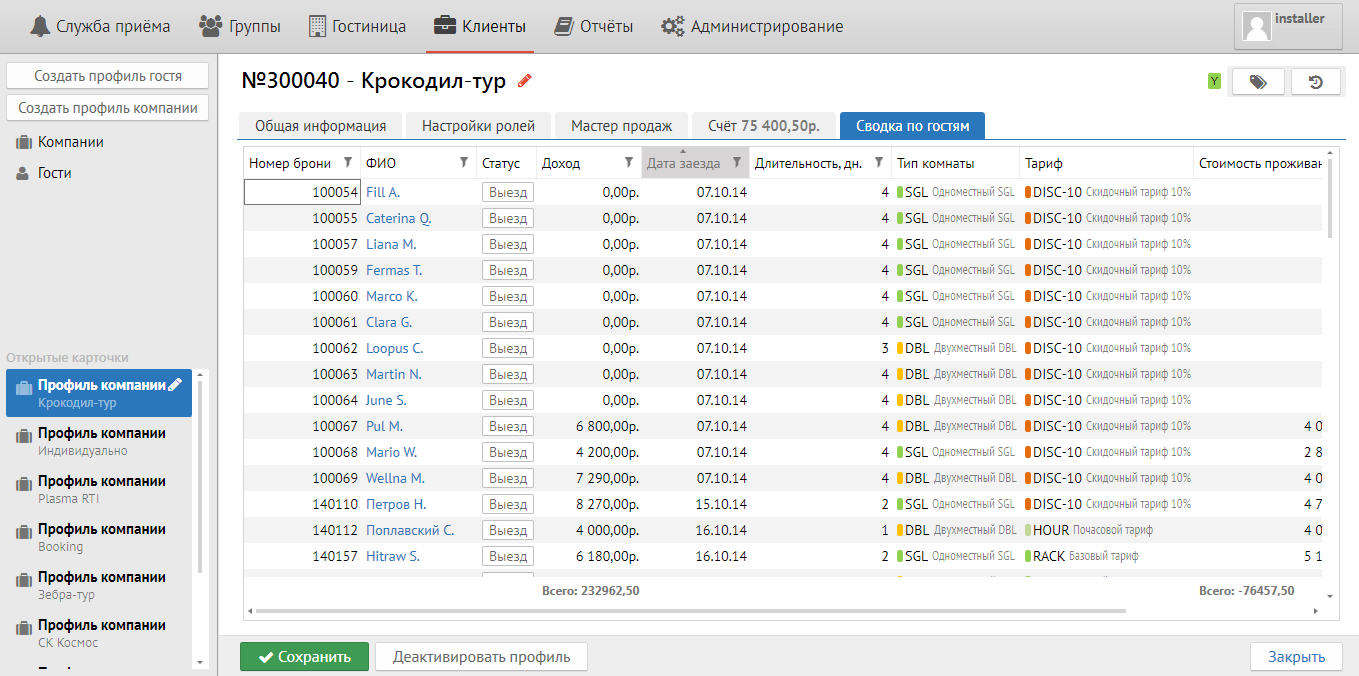Click the Сохранить button

click(304, 657)
